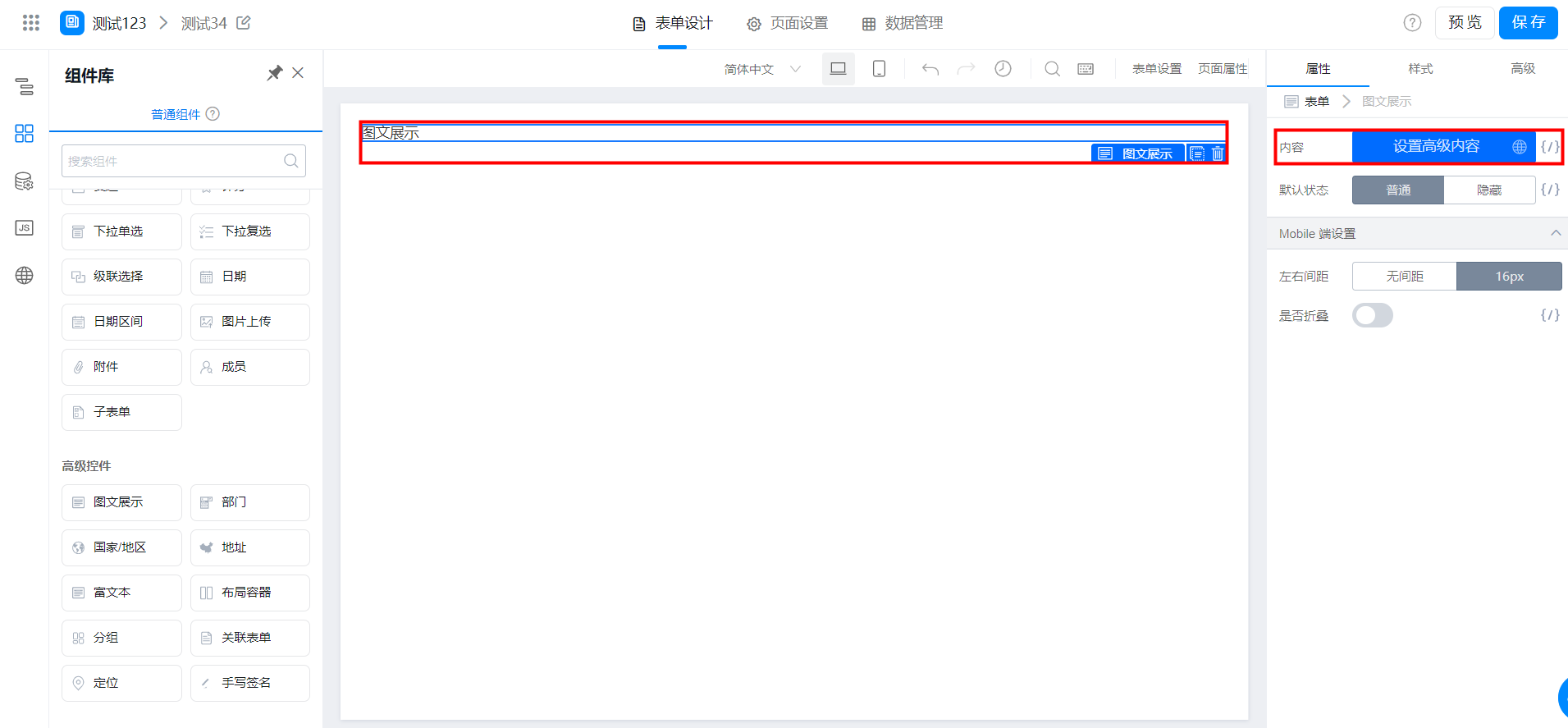Open the 简体中文 language dropdown

click(762, 69)
